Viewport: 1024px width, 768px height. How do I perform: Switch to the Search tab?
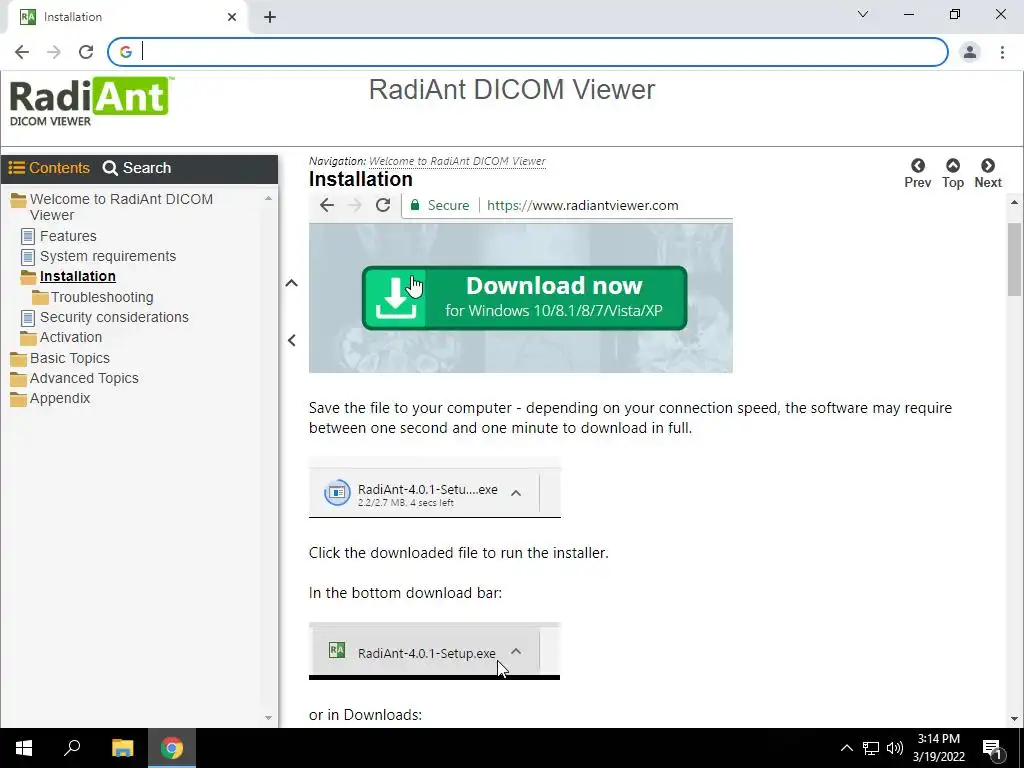tap(136, 168)
